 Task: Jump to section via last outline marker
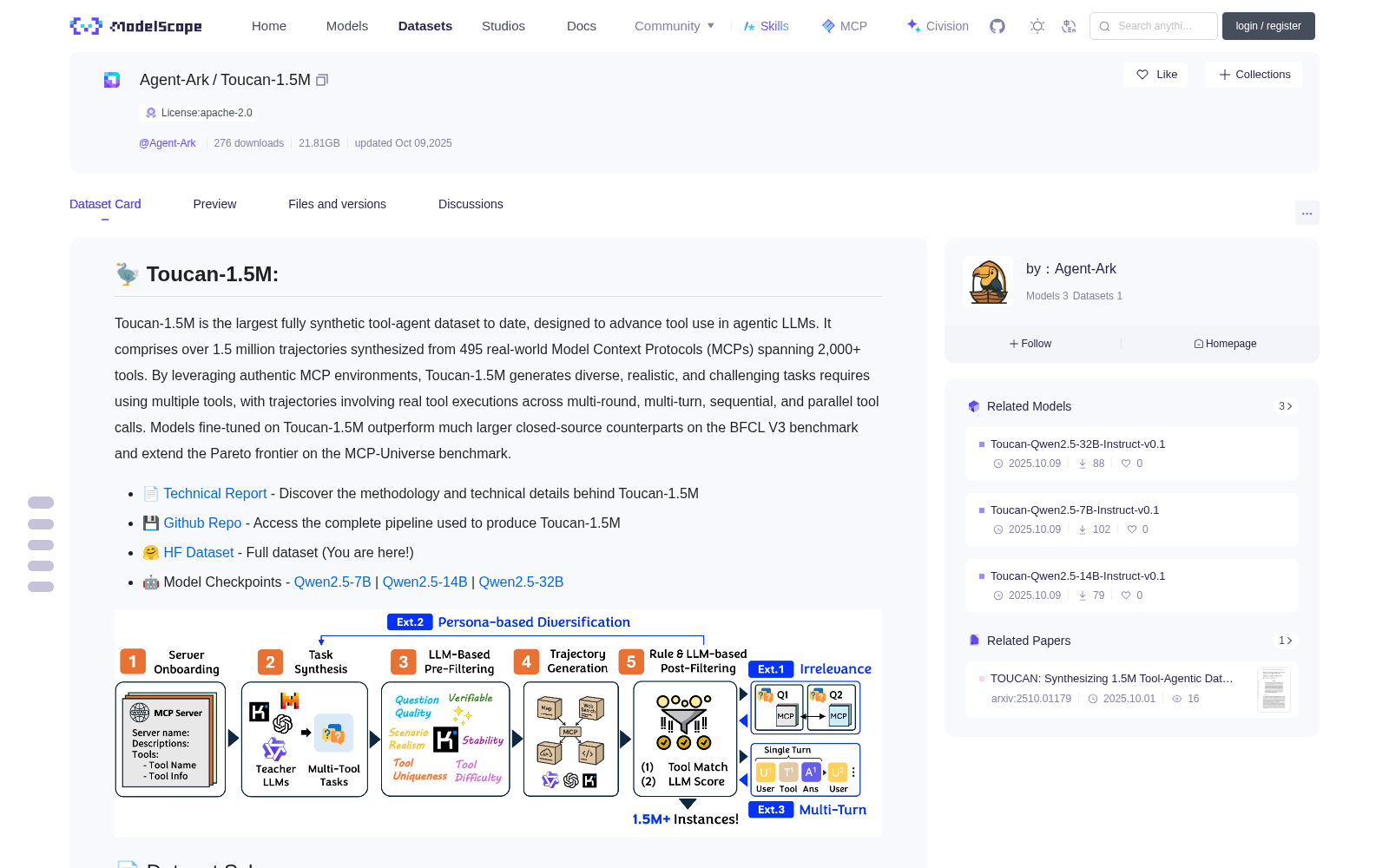pyautogui.click(x=41, y=587)
